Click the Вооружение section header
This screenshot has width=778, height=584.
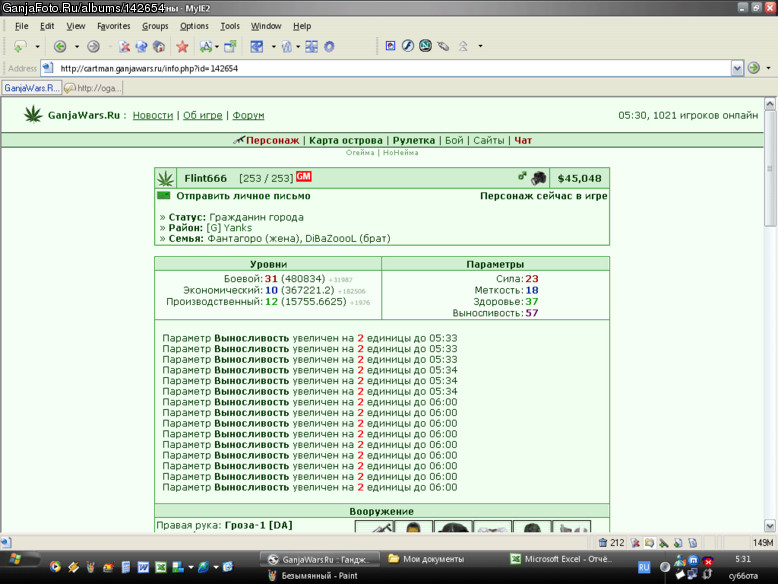click(x=382, y=511)
